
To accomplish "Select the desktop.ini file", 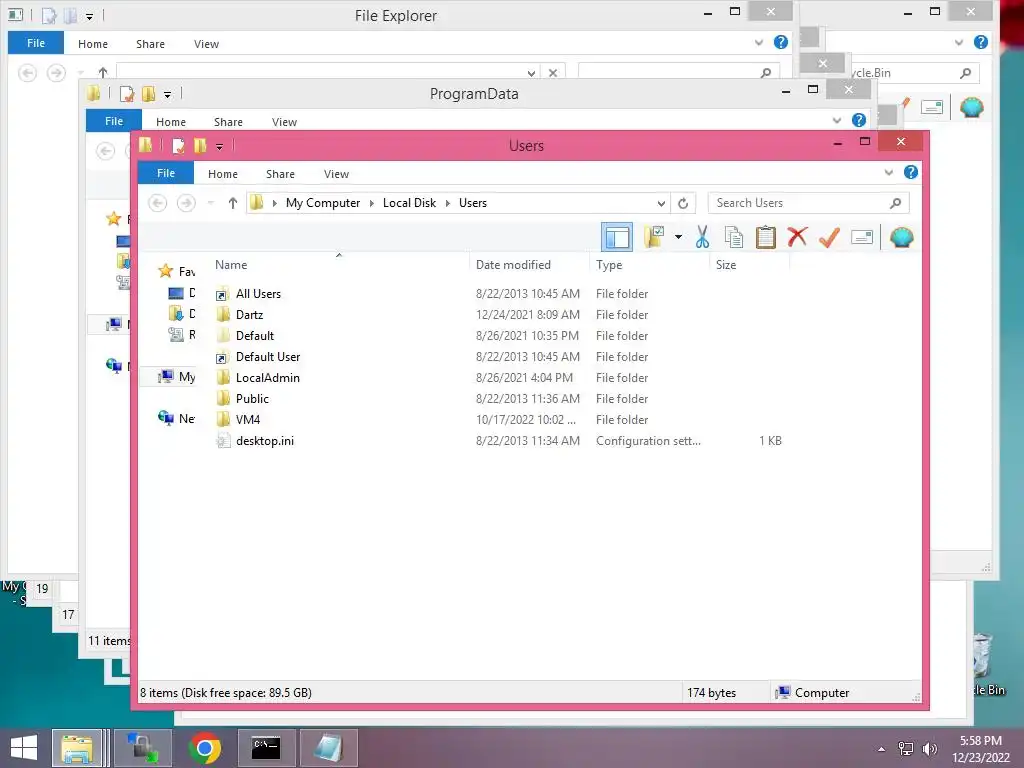I will (264, 441).
